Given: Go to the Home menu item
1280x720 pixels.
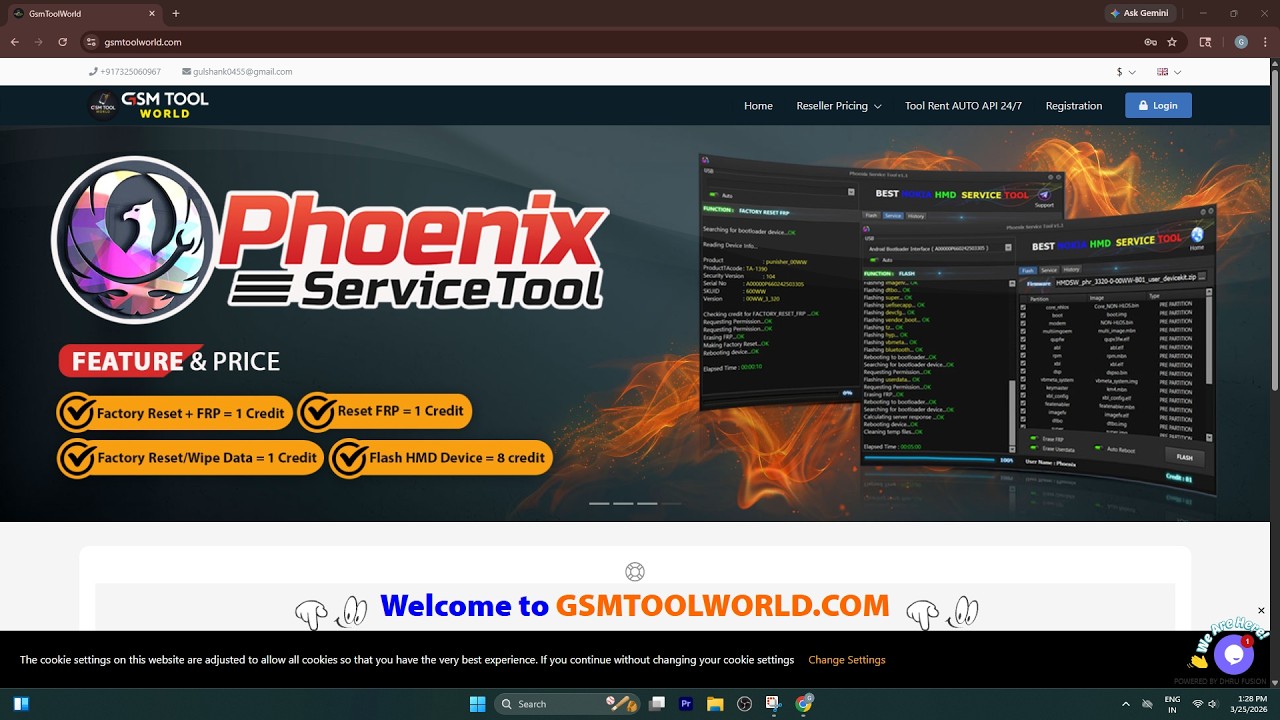Looking at the screenshot, I should coord(758,106).
